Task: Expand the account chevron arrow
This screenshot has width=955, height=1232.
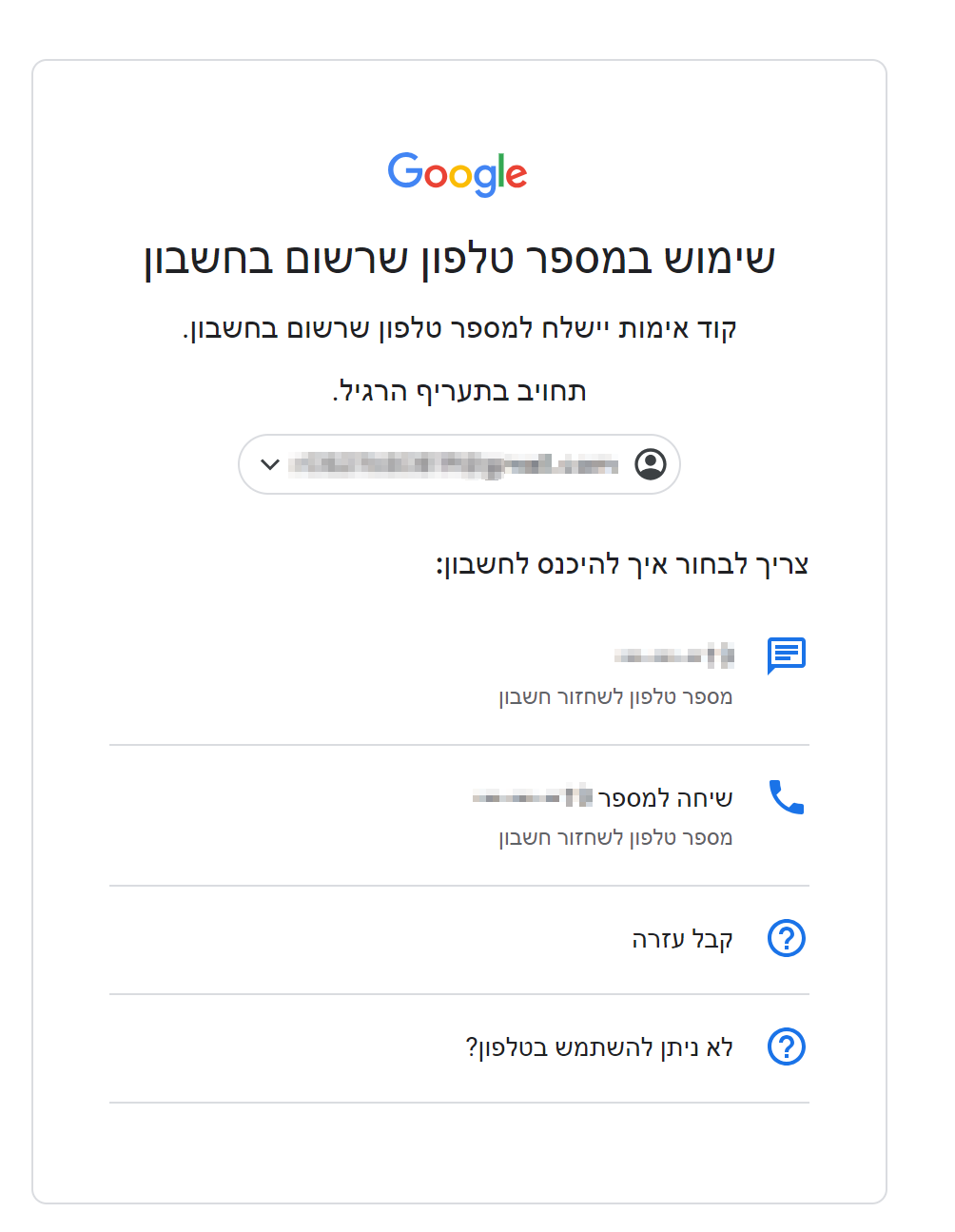Action: [270, 464]
